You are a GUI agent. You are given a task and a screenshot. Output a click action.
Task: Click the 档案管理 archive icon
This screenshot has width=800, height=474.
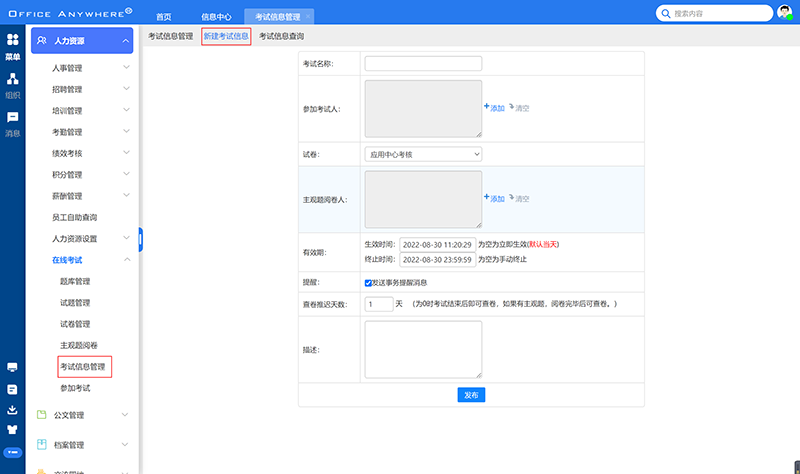(42, 444)
